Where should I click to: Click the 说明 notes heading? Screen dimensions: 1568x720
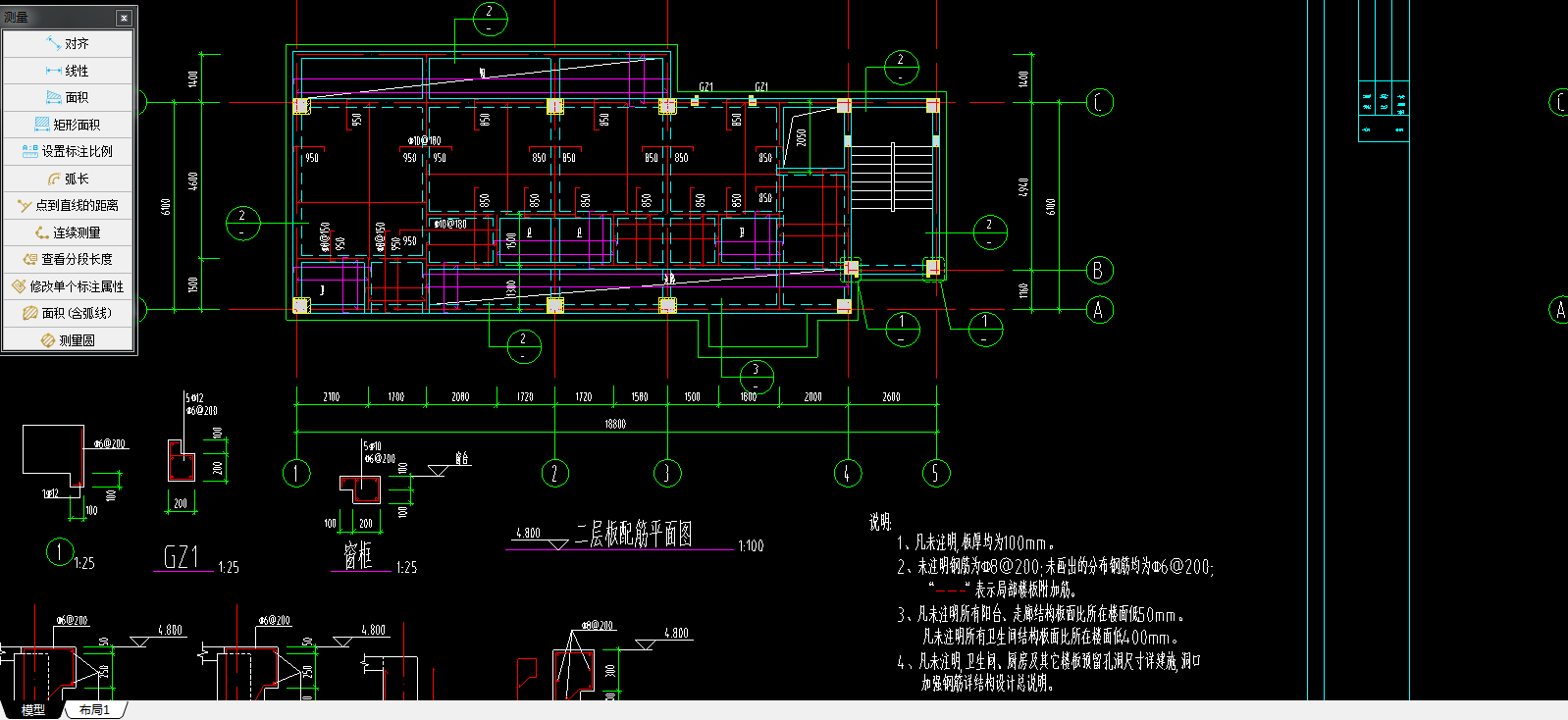click(880, 522)
